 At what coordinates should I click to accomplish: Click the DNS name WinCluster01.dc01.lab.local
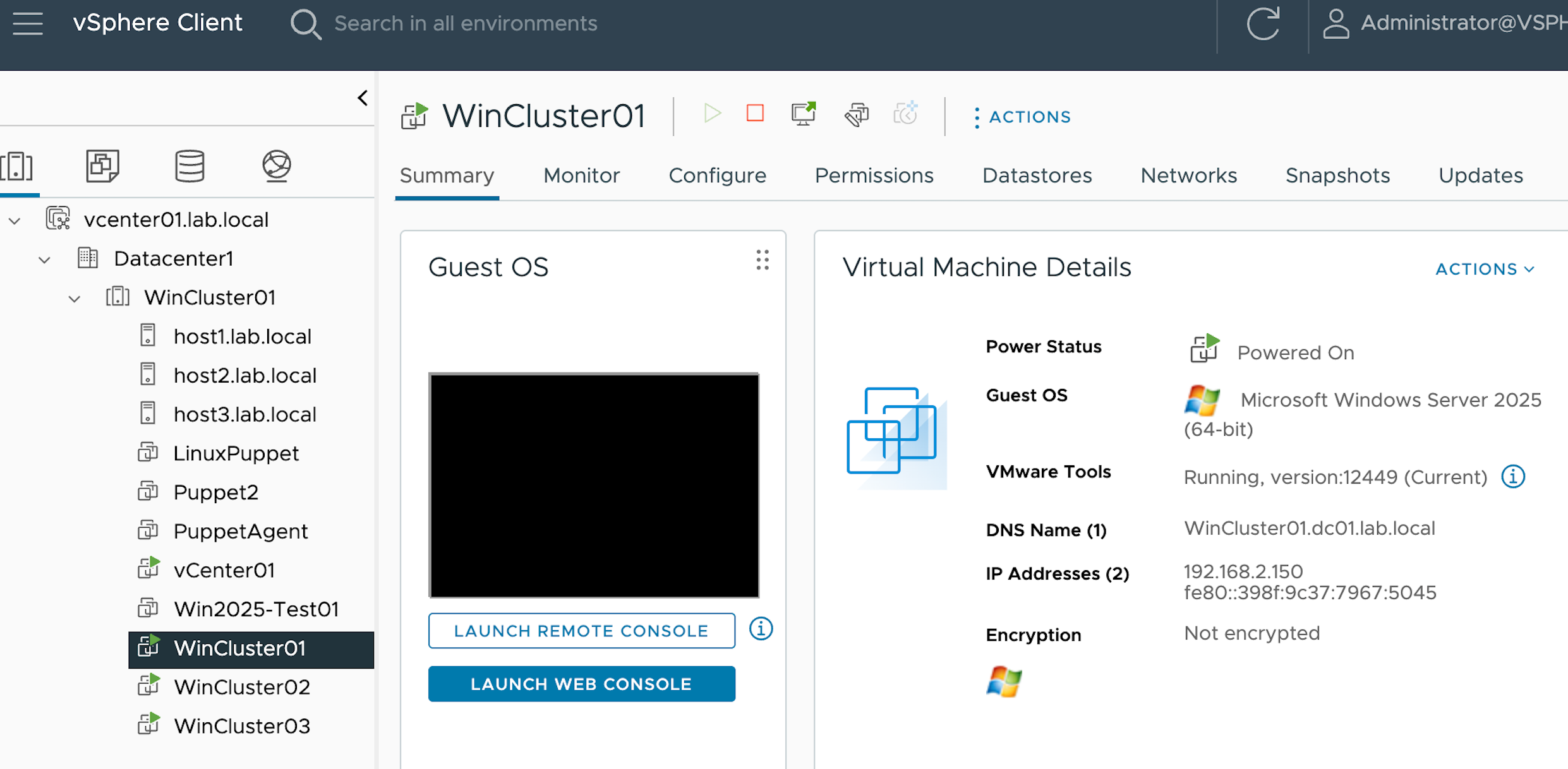1309,528
